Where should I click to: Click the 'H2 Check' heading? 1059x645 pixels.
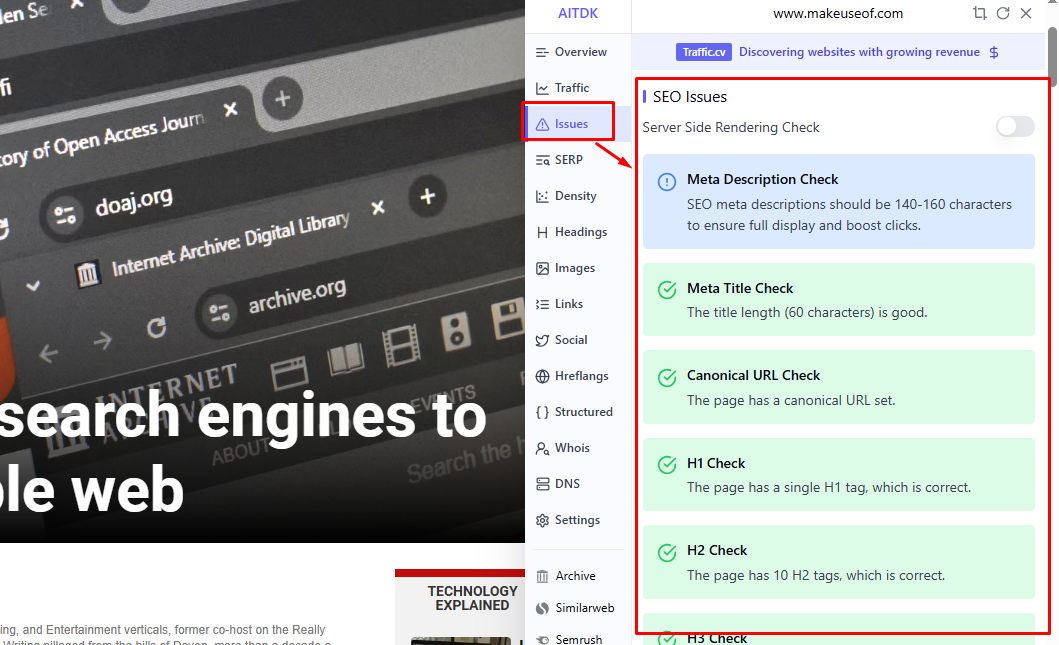click(x=717, y=550)
